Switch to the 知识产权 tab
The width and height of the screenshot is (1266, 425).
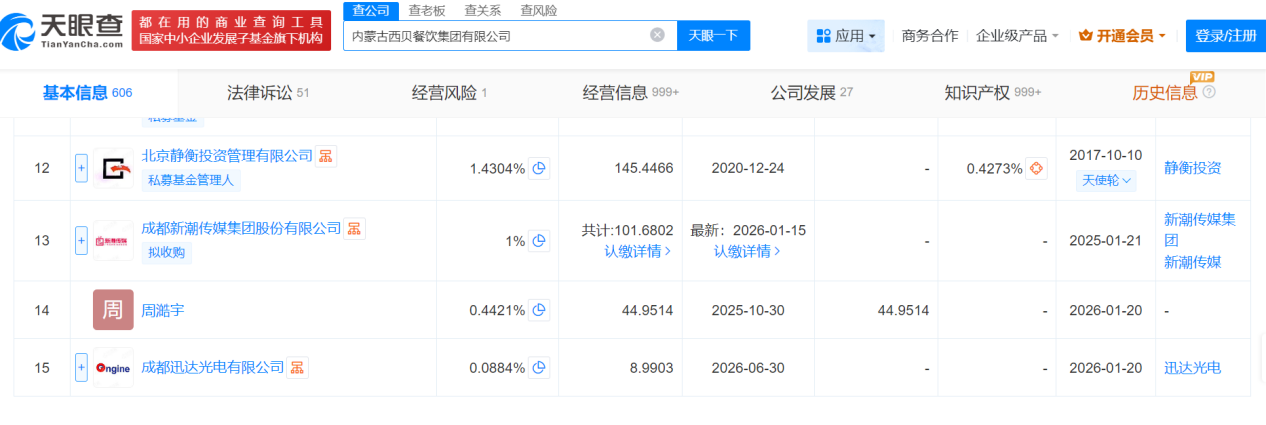993,93
